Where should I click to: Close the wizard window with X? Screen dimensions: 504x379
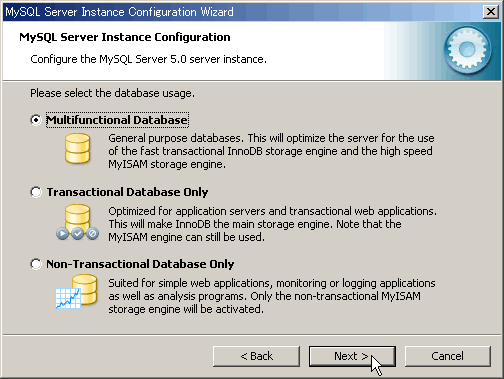491,12
